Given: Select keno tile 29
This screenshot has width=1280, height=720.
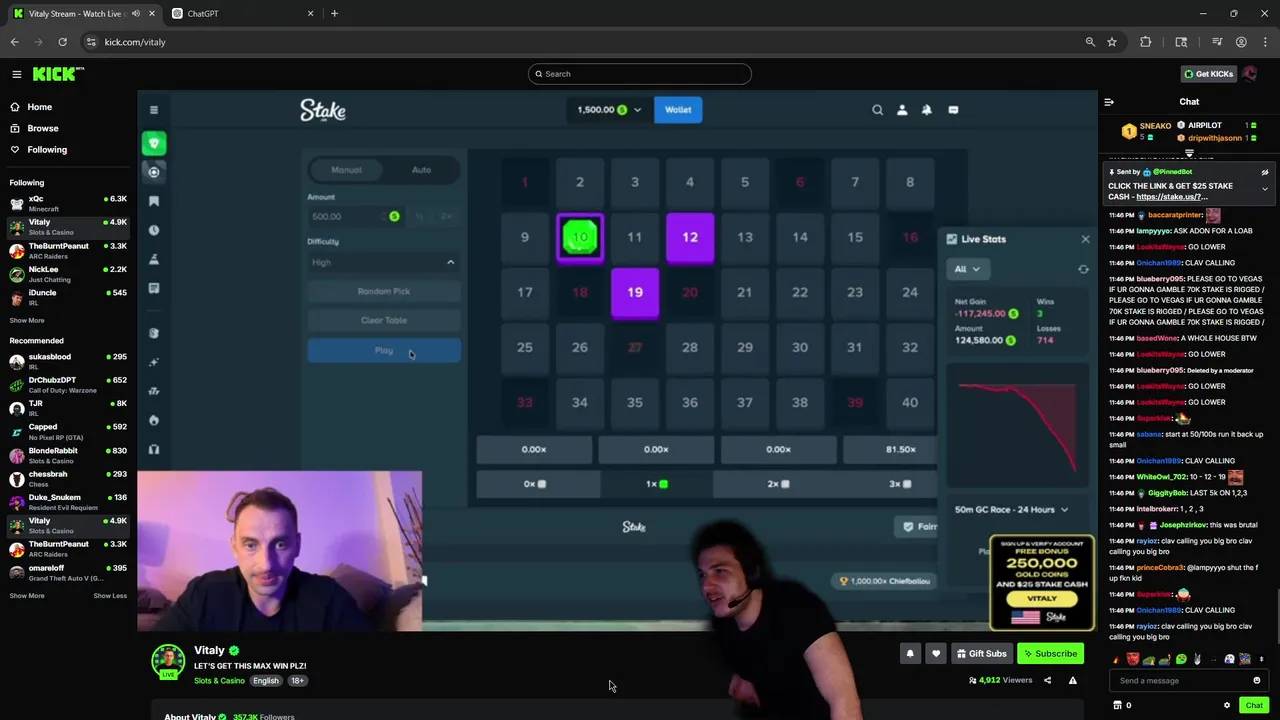Looking at the screenshot, I should tap(745, 348).
